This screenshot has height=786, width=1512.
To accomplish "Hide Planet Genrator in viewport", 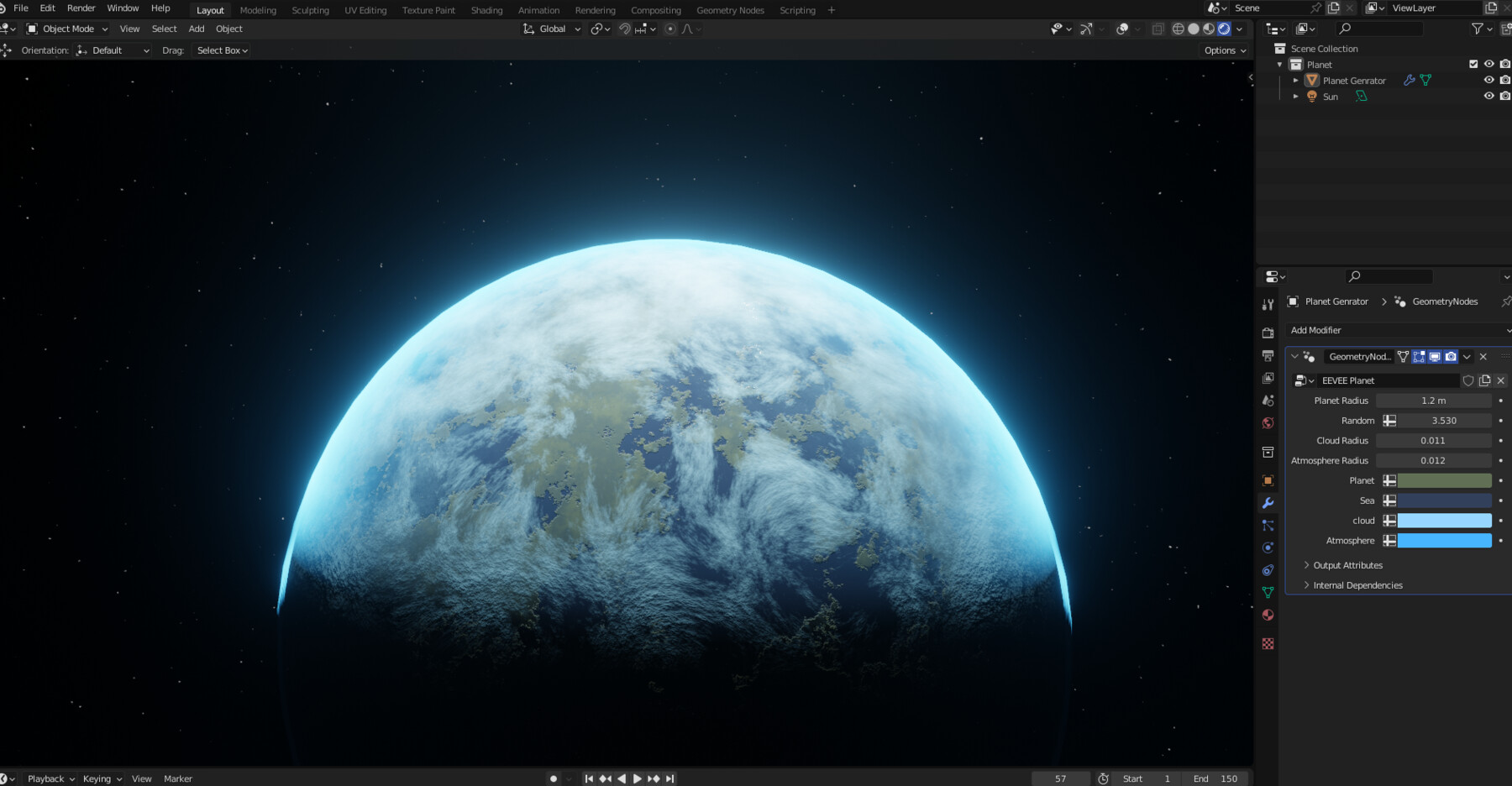I will coord(1488,80).
